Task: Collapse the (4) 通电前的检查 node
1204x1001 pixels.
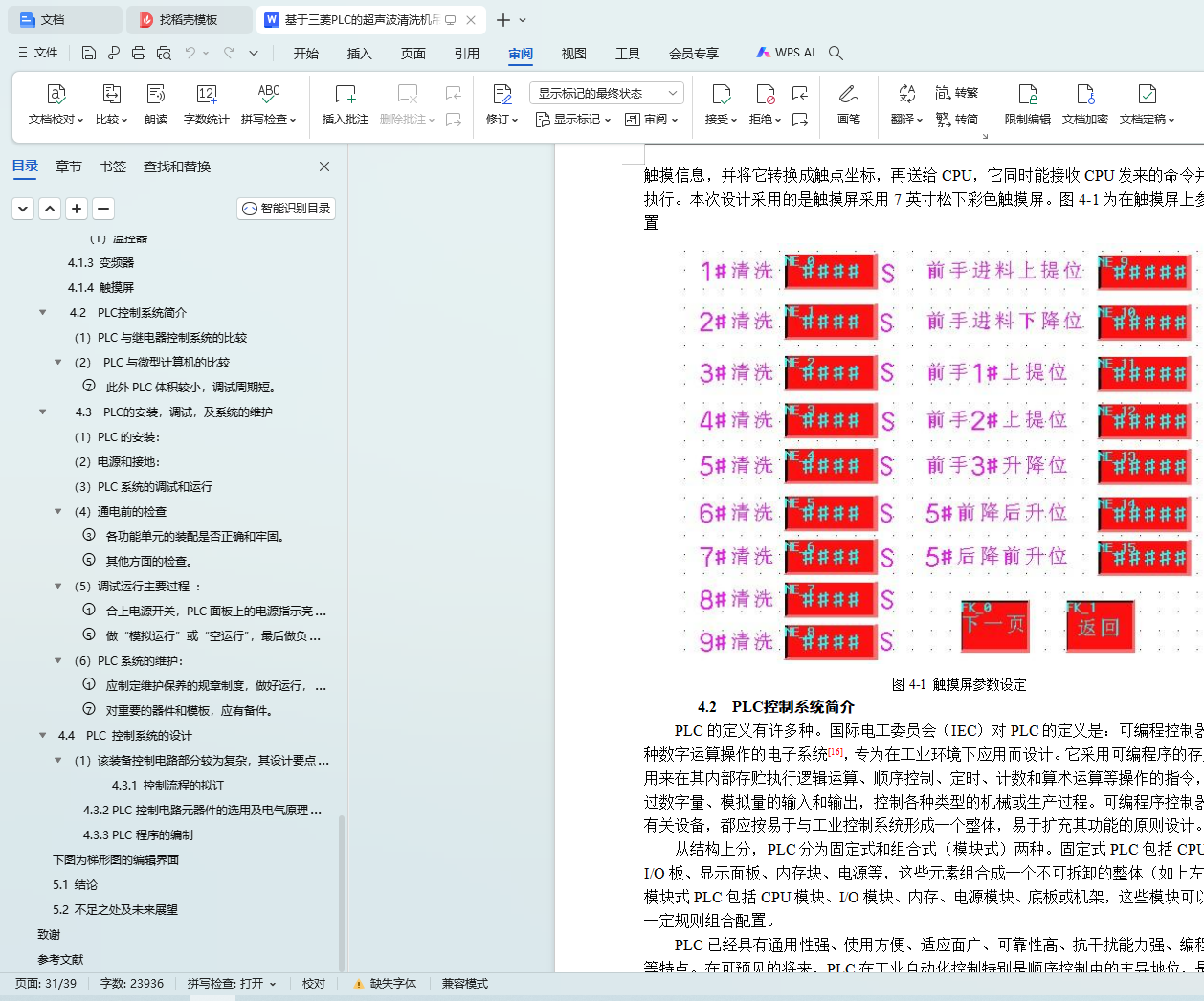Action: 58,512
